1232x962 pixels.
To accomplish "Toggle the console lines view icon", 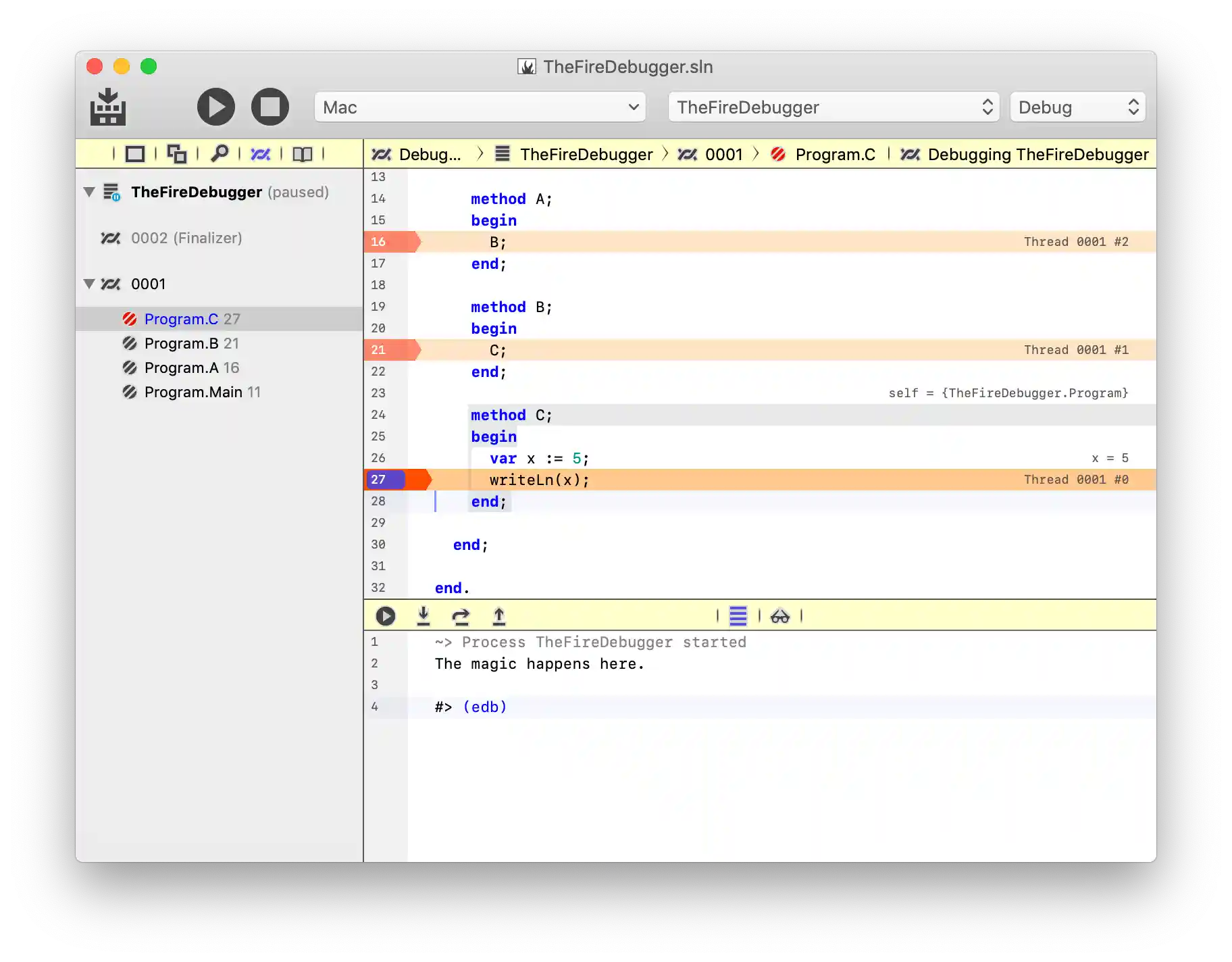I will pos(738,615).
